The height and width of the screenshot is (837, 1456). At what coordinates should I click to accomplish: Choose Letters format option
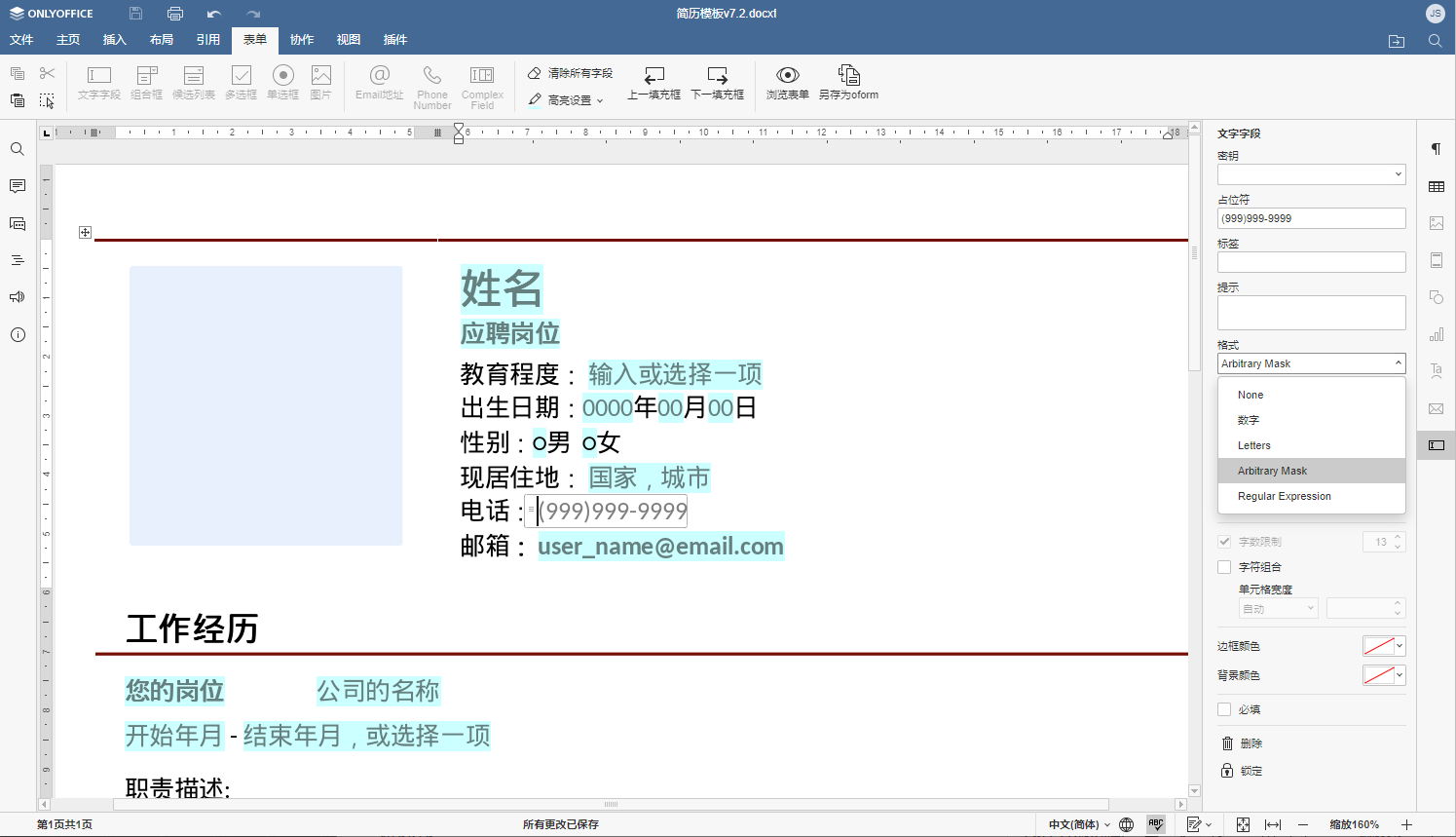click(x=1312, y=445)
